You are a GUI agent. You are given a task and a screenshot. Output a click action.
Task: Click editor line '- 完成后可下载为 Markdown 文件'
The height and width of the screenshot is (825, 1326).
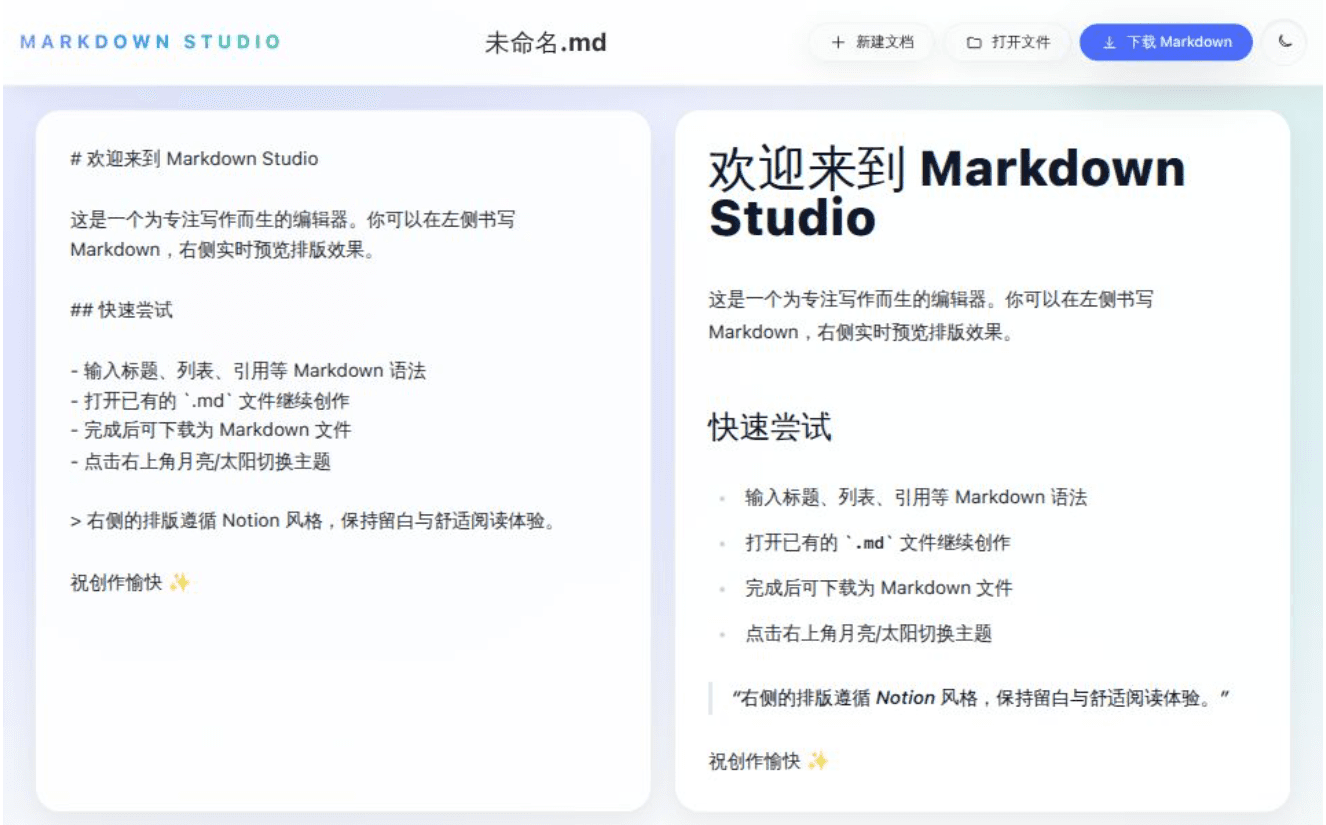pos(211,430)
